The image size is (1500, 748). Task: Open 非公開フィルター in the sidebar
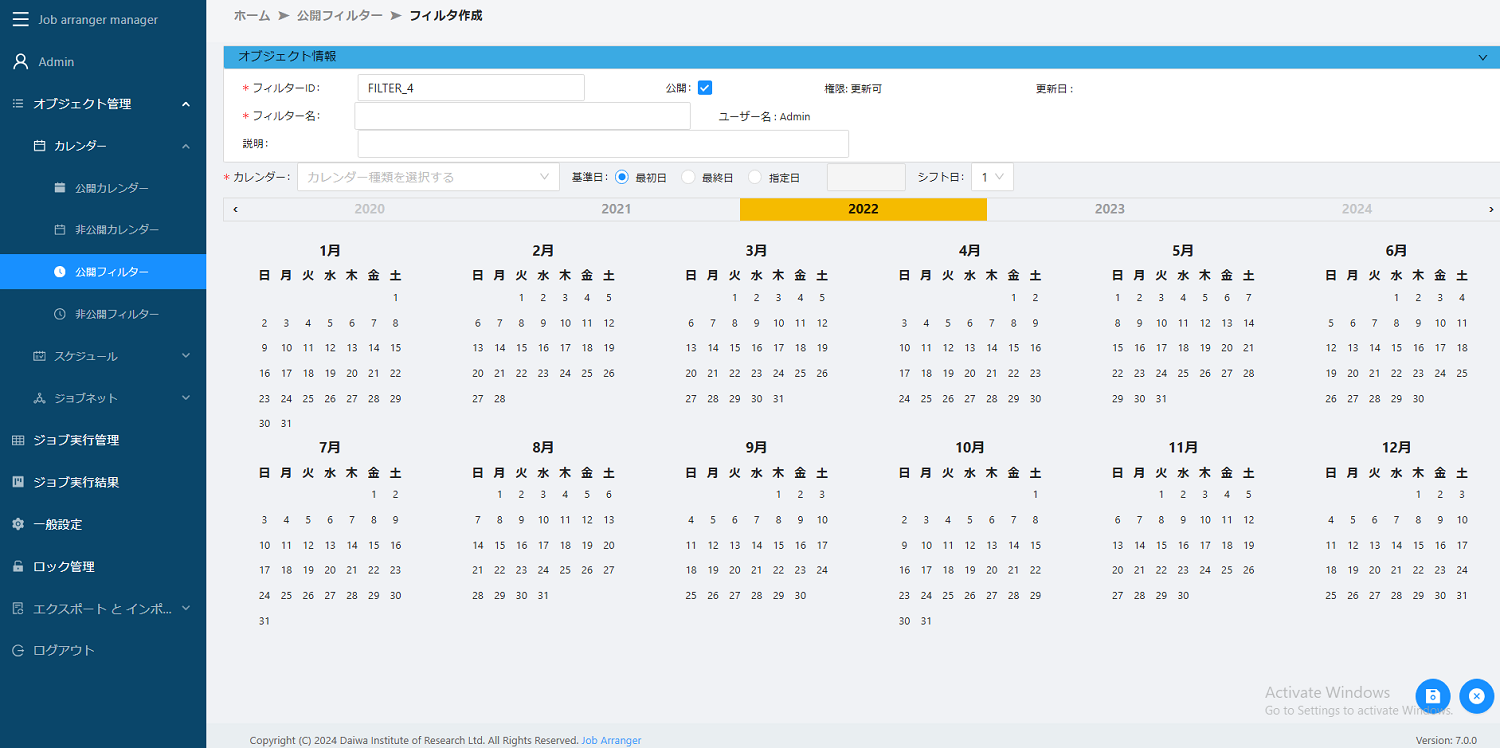pos(105,313)
